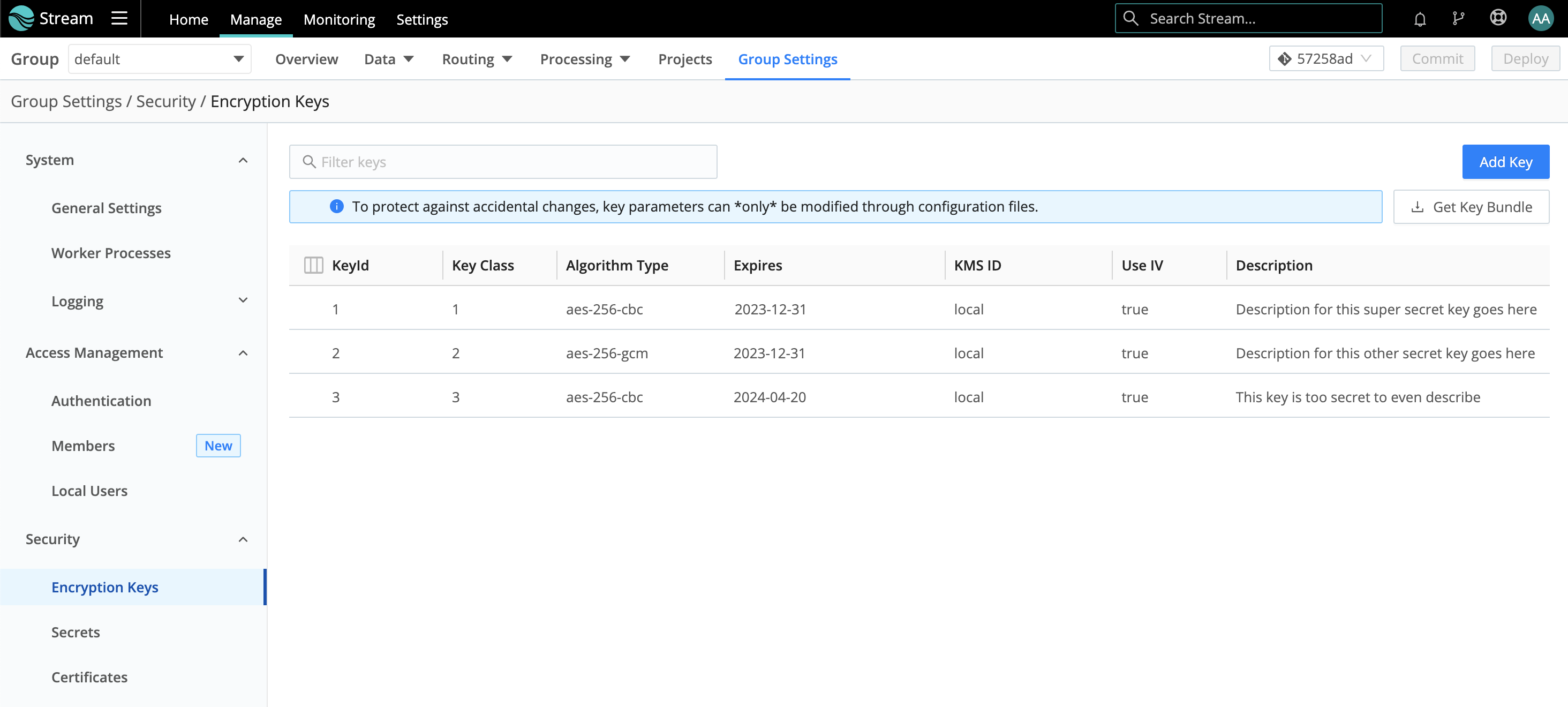Open the Secrets page in sidebar
Viewport: 1568px width, 707px height.
(x=76, y=632)
